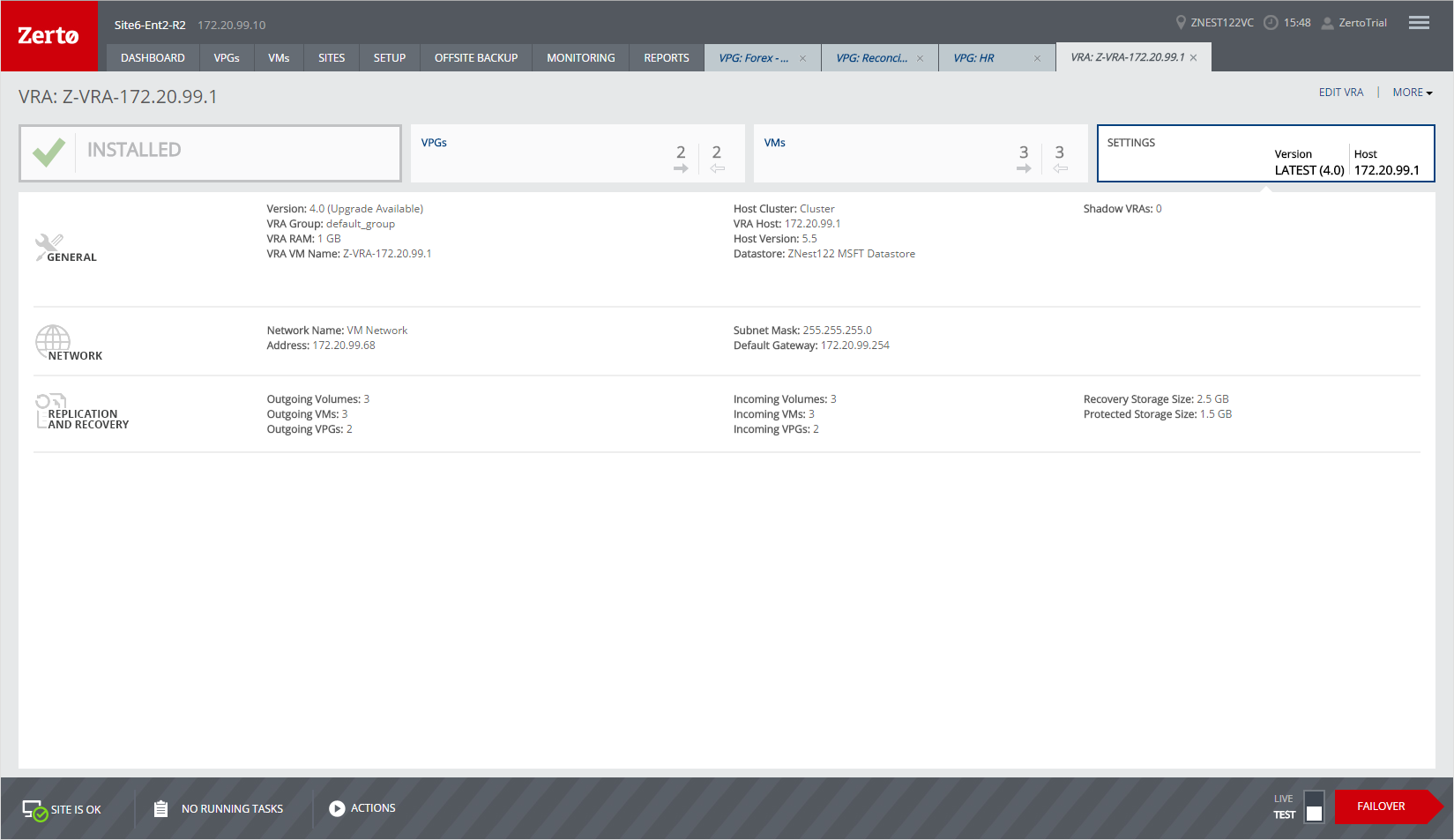The image size is (1454, 840).
Task: Click the incoming VPGs arrow icon
Action: pos(717,168)
